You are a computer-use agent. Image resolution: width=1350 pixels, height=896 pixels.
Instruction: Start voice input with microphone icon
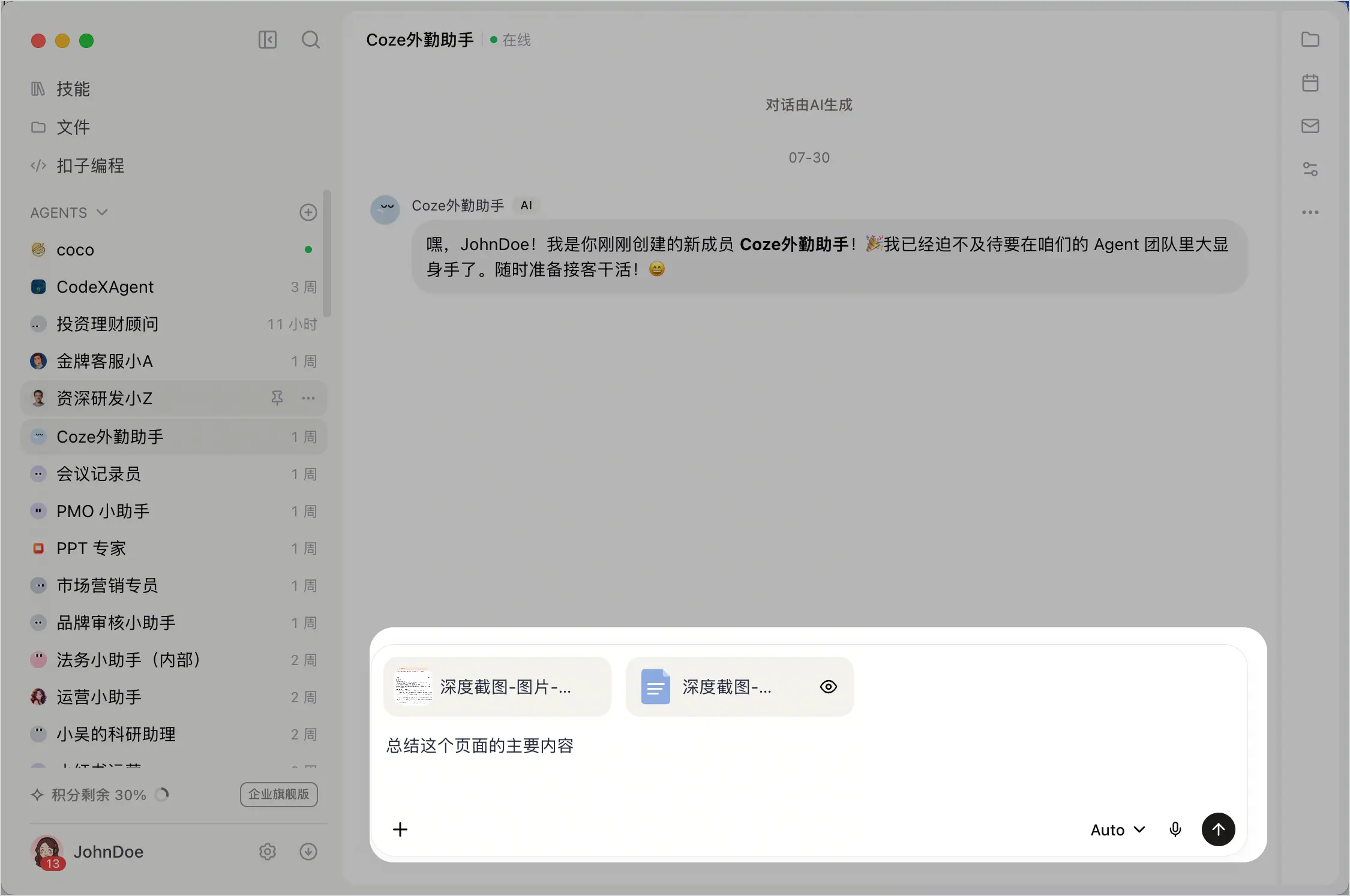(1175, 829)
